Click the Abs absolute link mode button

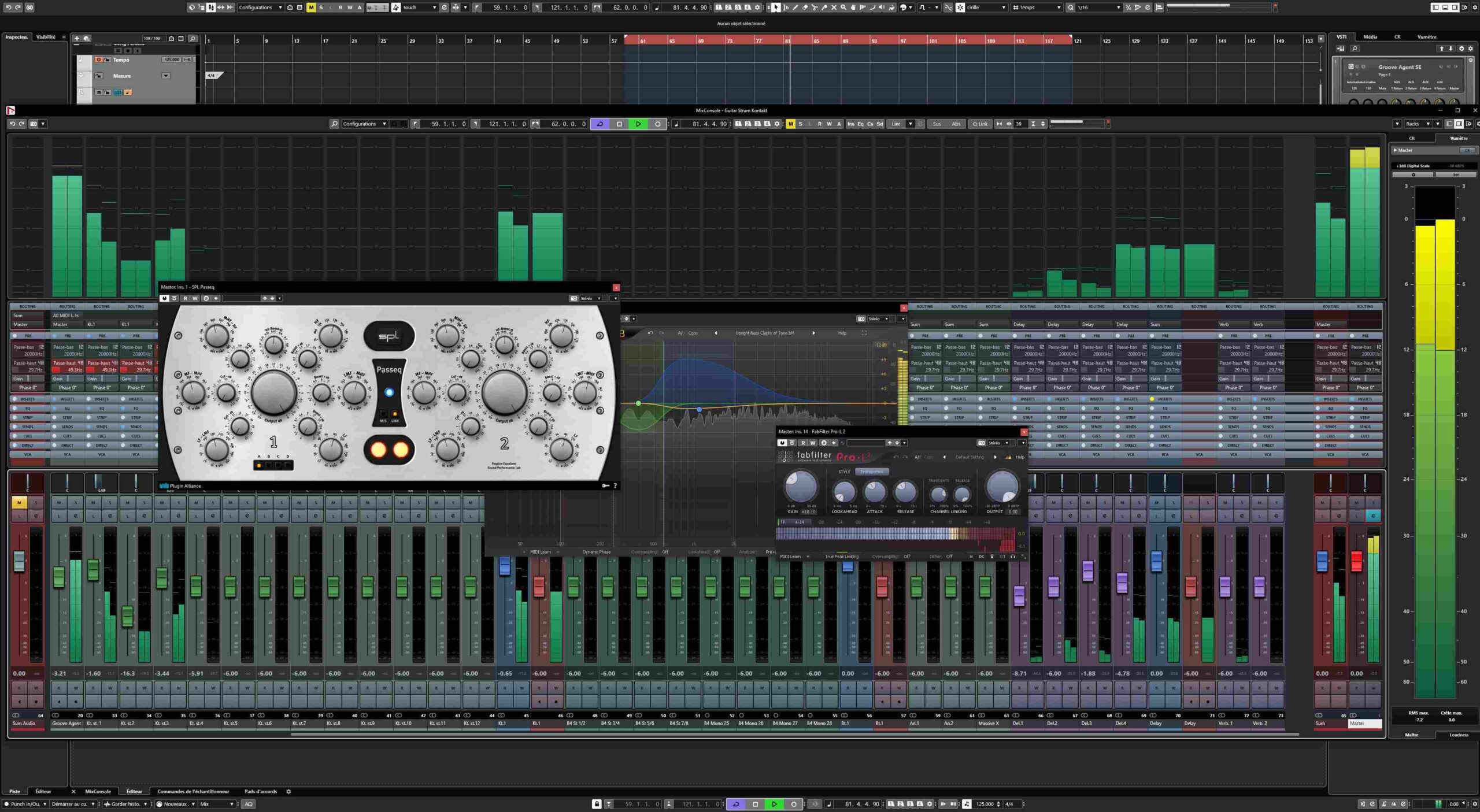pyautogui.click(x=956, y=124)
